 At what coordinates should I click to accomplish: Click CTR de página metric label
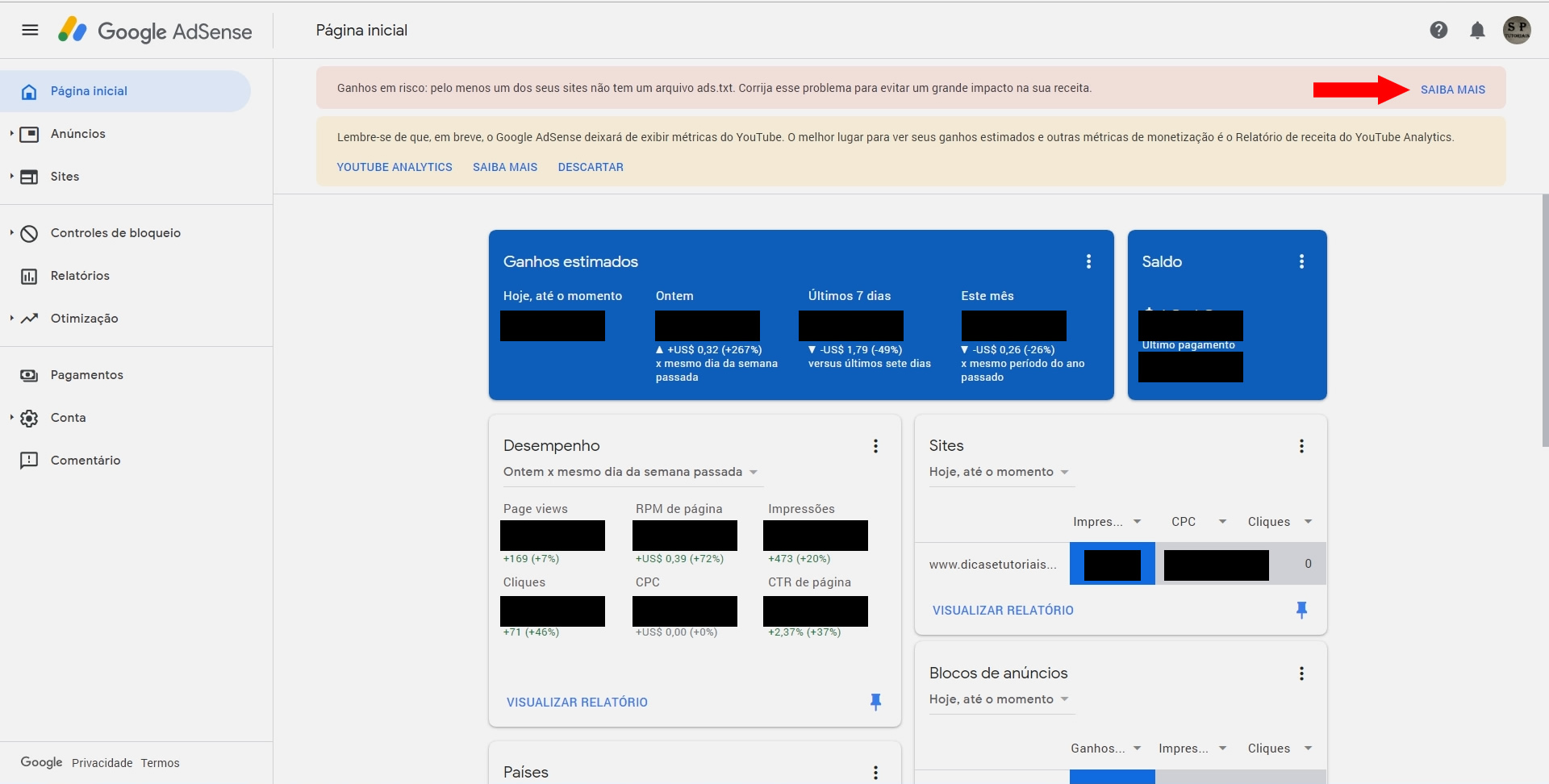point(809,582)
